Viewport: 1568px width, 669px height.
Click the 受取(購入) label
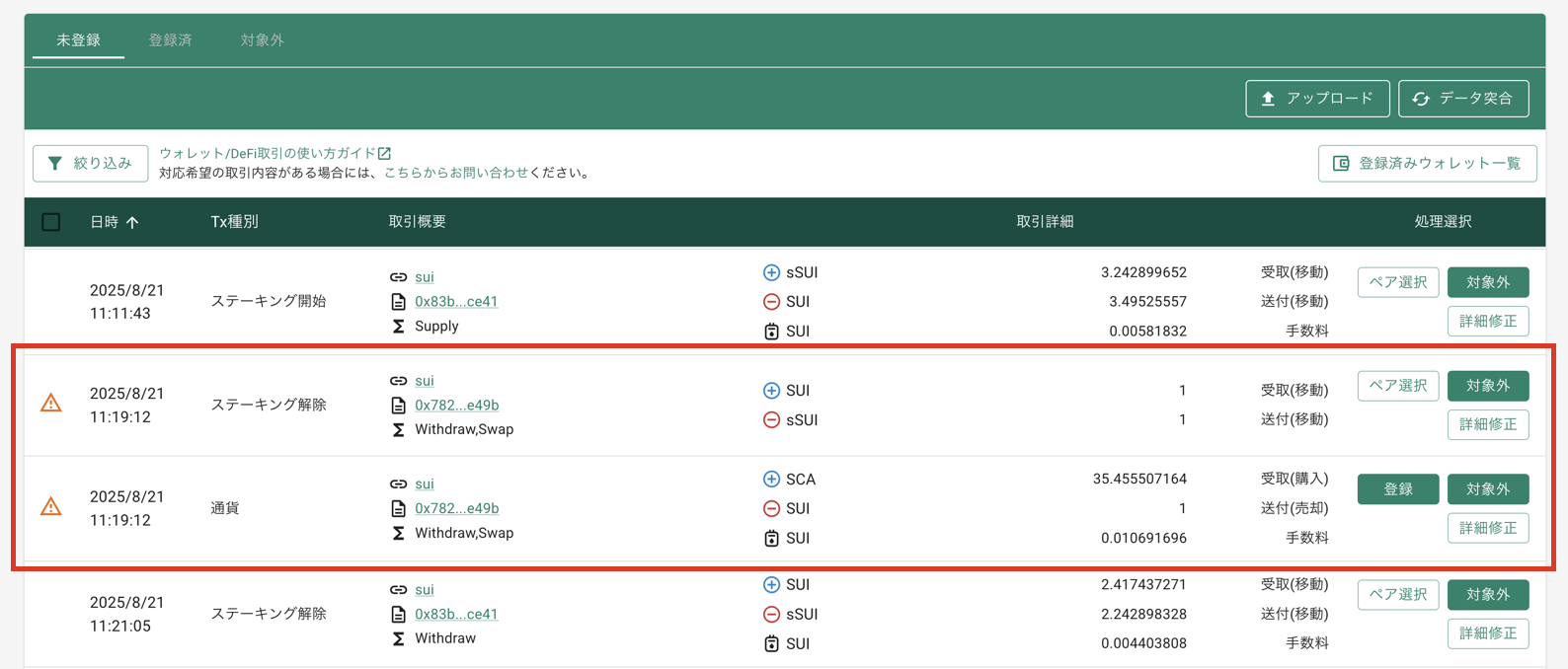[x=1294, y=480]
